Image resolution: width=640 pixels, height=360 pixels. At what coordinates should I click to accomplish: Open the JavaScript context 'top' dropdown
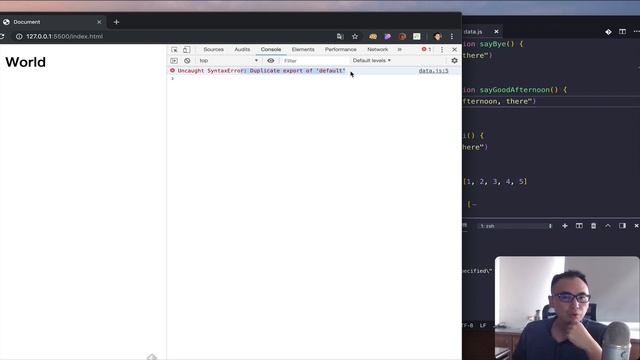click(229, 60)
